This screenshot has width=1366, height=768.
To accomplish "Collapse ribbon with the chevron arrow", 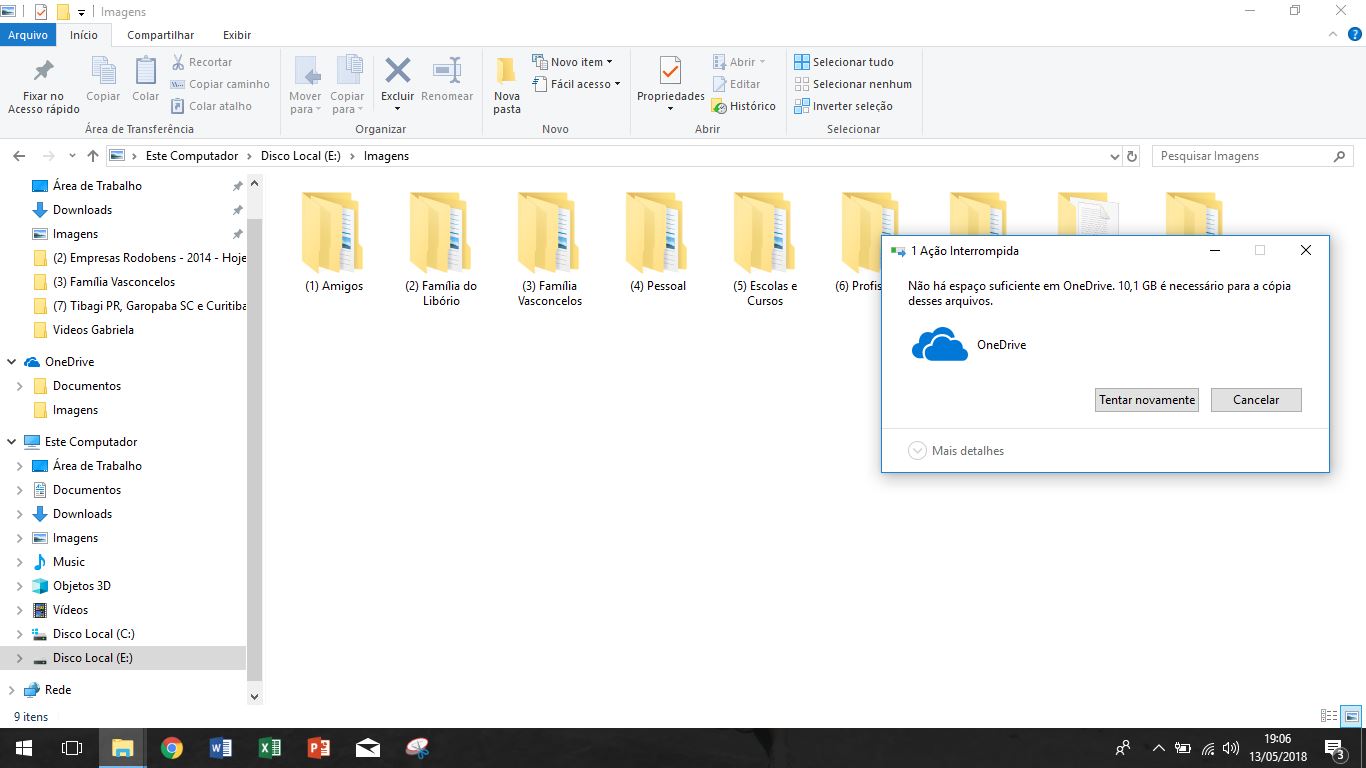I will (x=1332, y=35).
